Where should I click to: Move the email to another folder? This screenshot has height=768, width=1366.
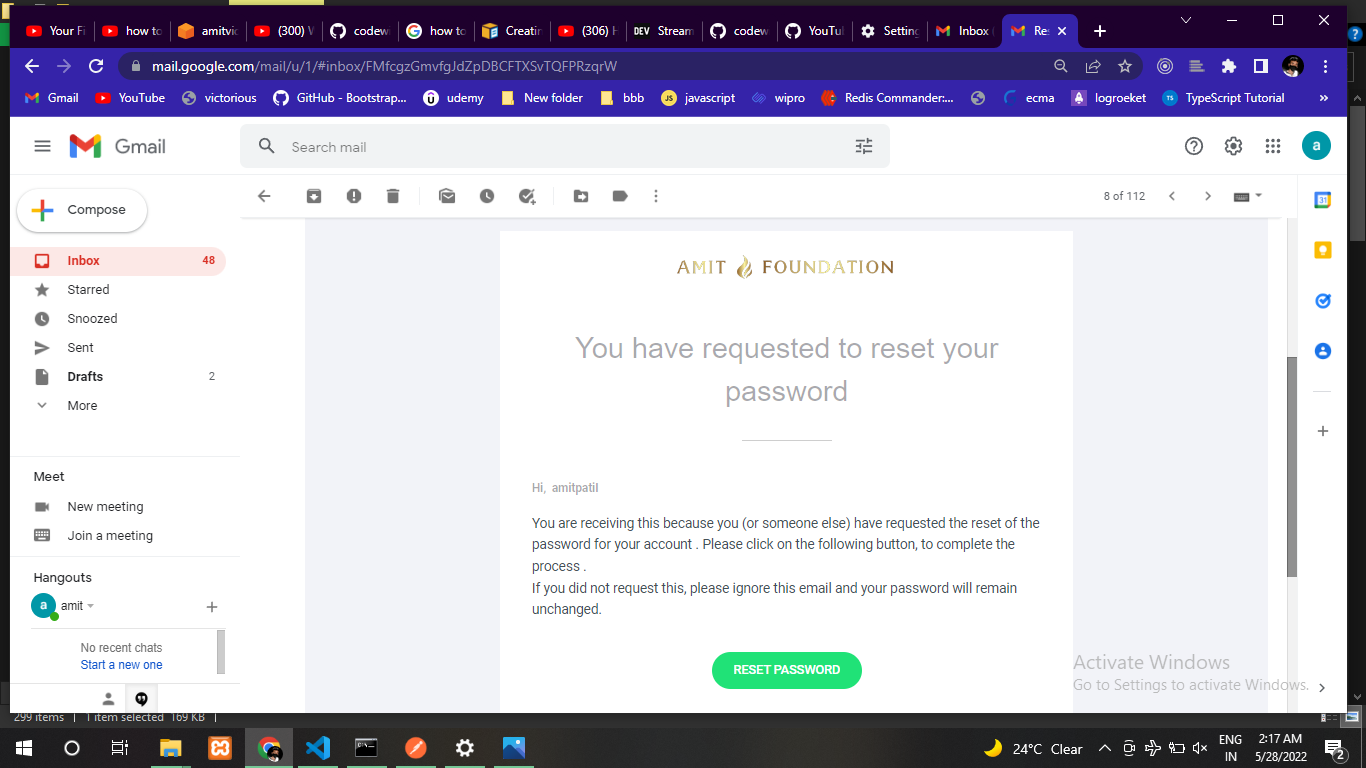(x=581, y=196)
